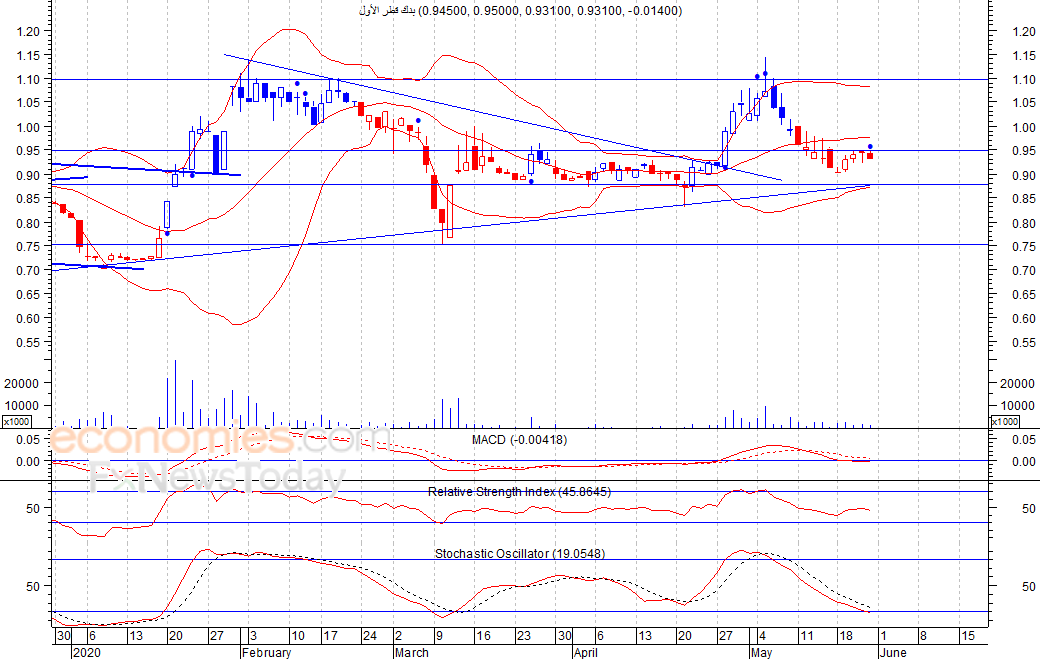Viewport: 1040px width, 659px height.
Task: Click the x1000 volume multiplier on right axis
Action: coord(1004,422)
